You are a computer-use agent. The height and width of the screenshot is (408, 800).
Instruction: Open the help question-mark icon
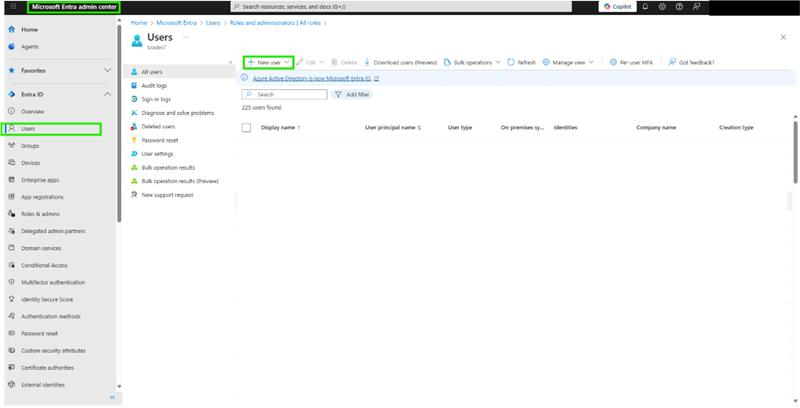(x=679, y=7)
